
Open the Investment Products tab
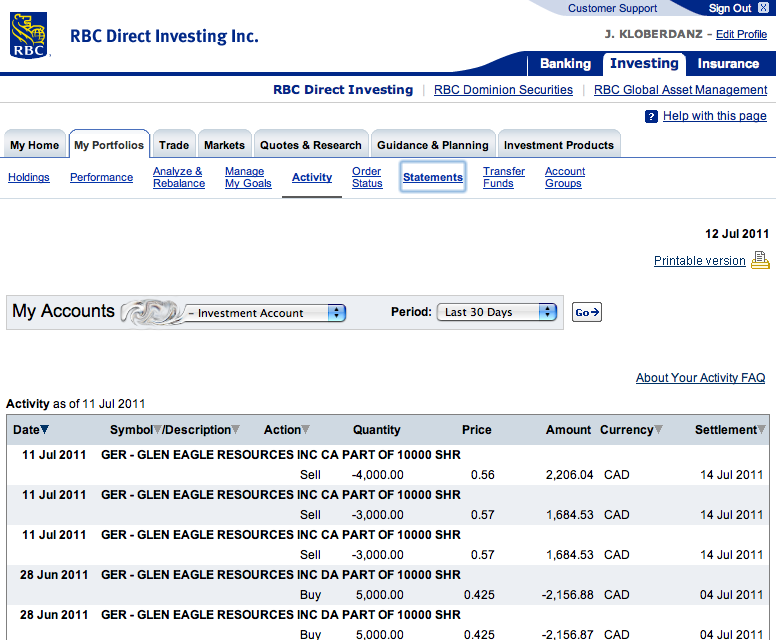tap(559, 145)
